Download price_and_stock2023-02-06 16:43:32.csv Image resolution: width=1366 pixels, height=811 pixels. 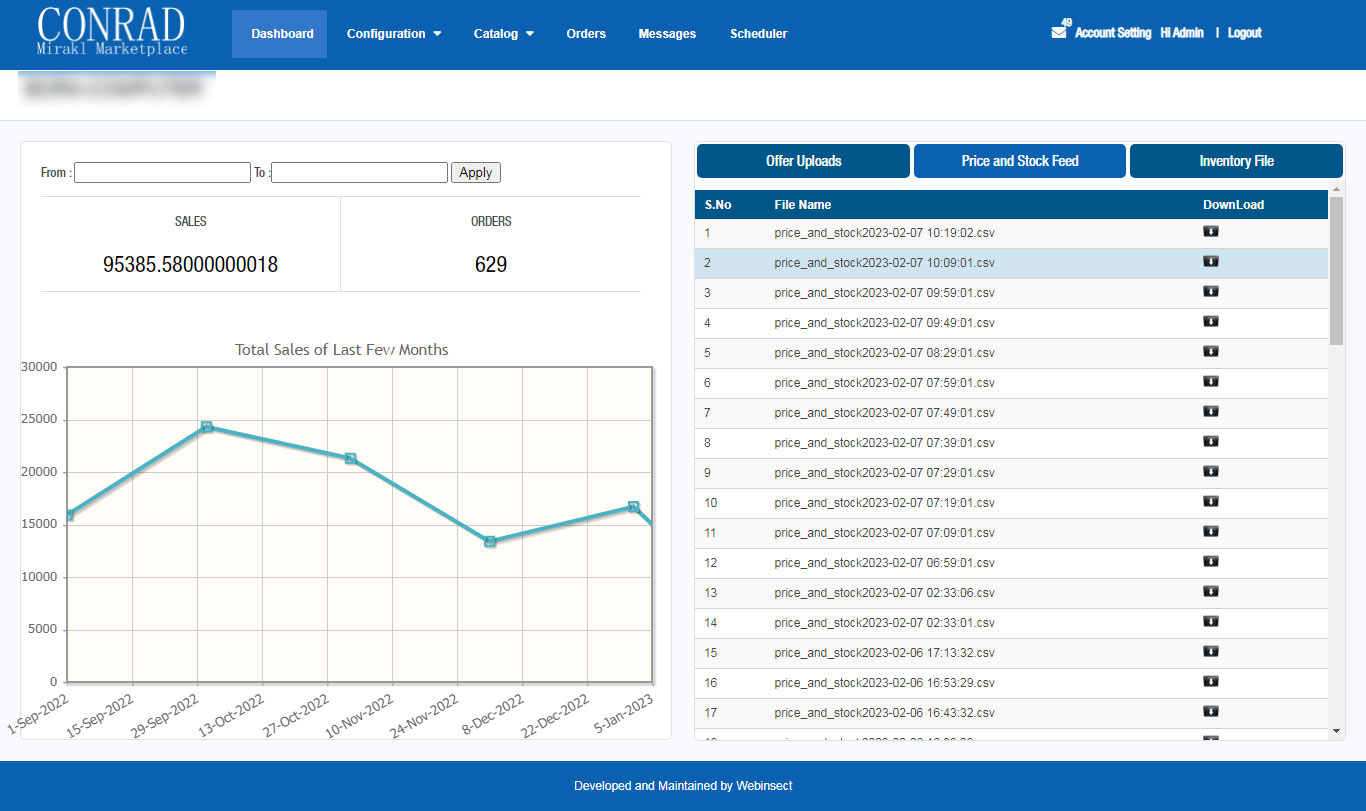1210,712
